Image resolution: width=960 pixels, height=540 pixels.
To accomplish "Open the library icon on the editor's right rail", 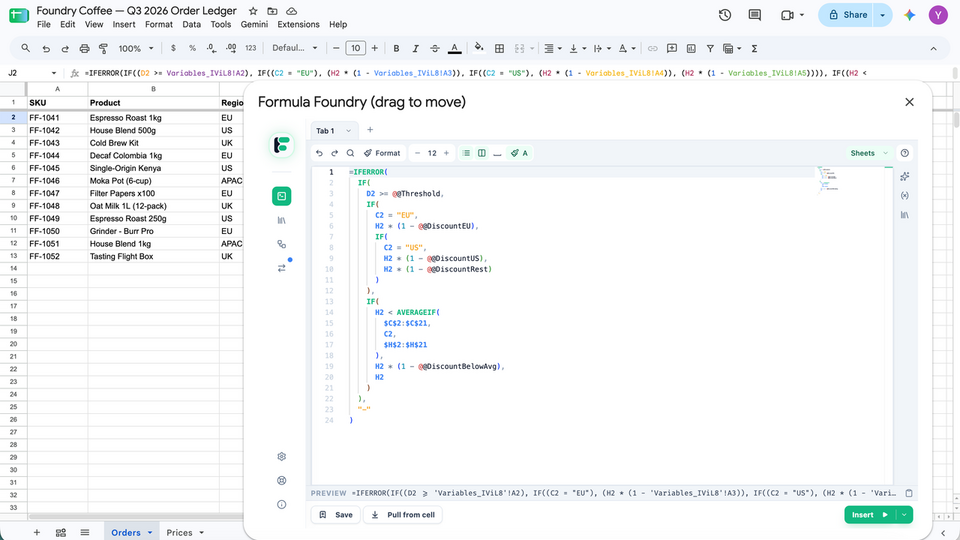I will pos(905,215).
